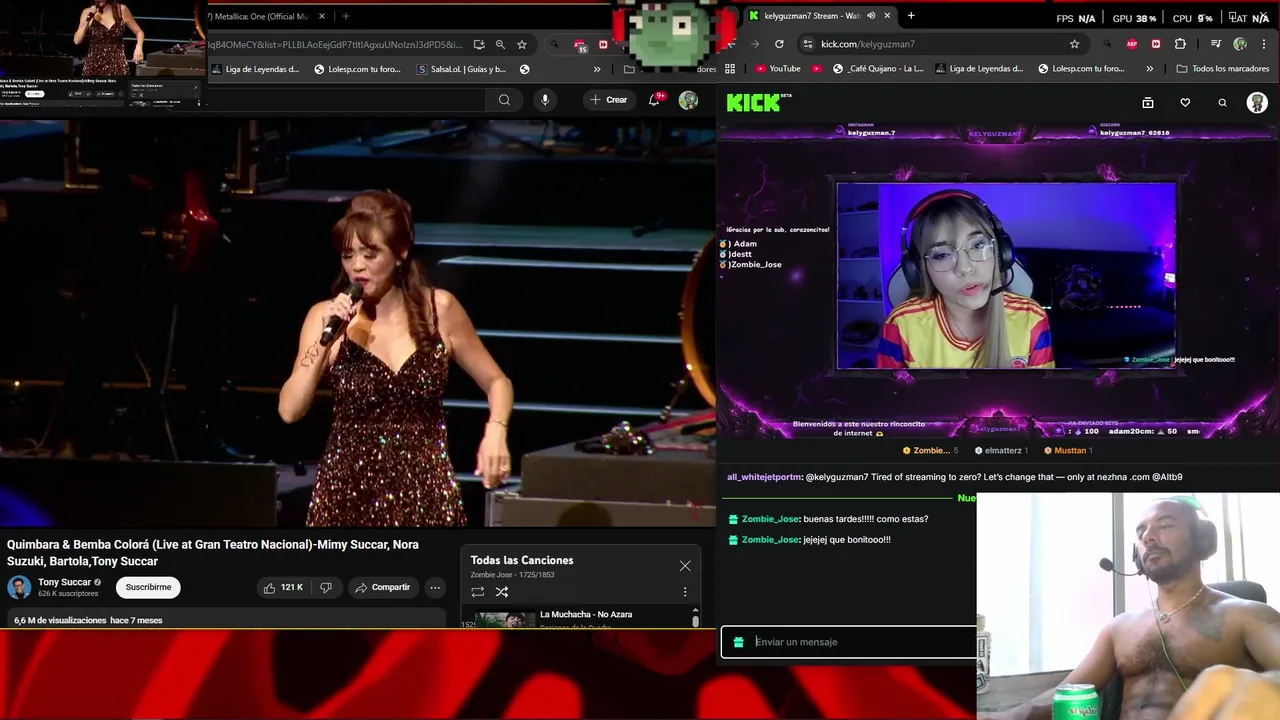
Task: Bookmark the Kick page with star
Action: point(1075,44)
